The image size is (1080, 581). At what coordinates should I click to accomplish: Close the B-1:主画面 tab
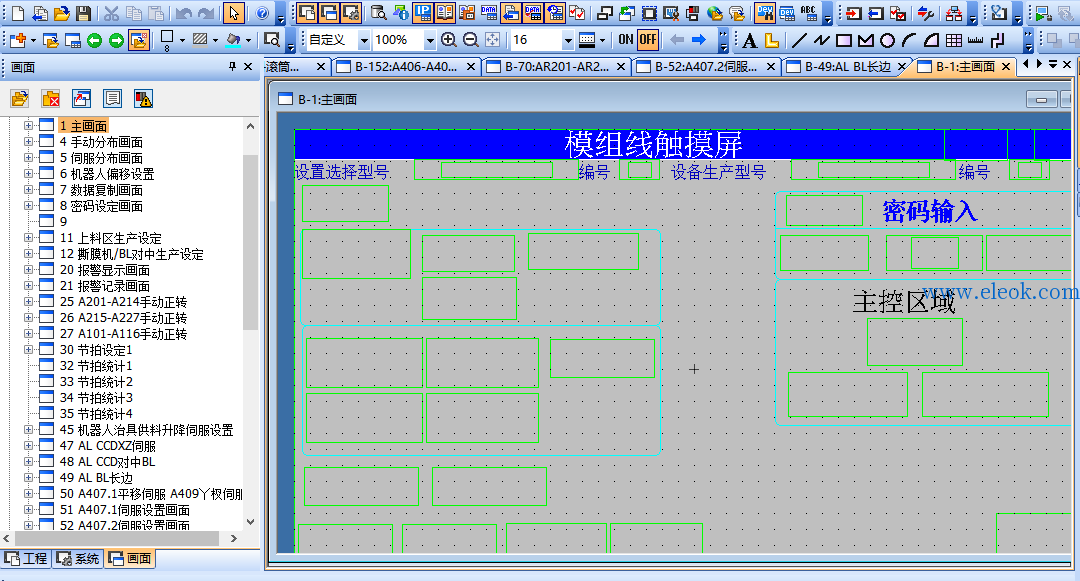click(x=1006, y=67)
